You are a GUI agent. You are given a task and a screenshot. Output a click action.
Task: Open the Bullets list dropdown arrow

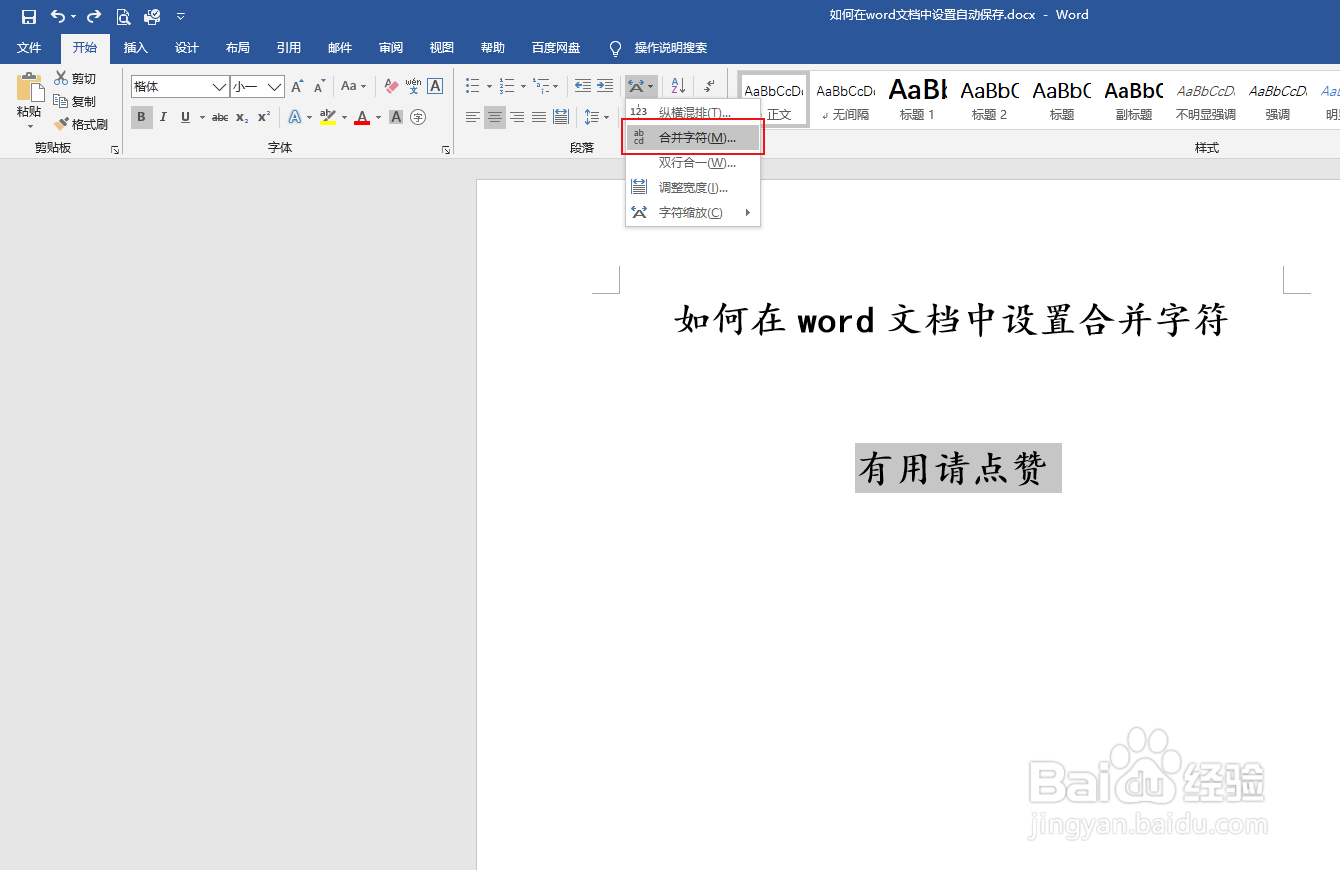(x=489, y=87)
